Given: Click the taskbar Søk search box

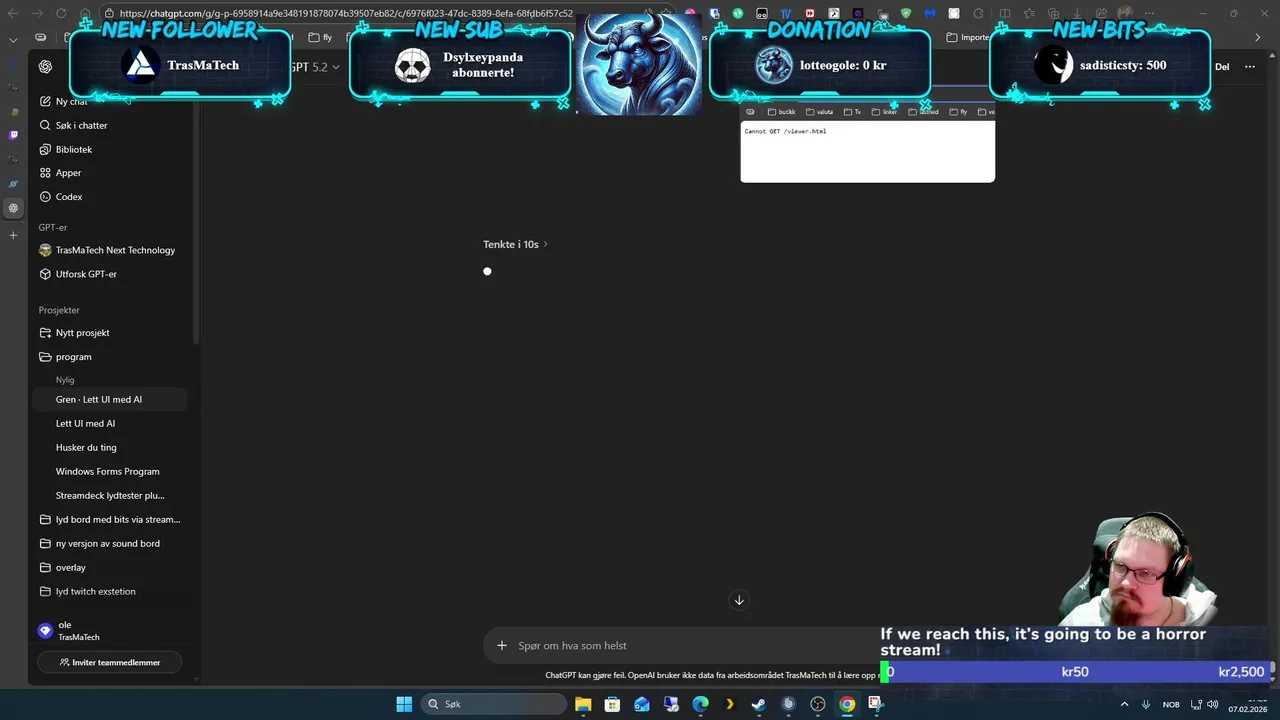Looking at the screenshot, I should click(493, 704).
